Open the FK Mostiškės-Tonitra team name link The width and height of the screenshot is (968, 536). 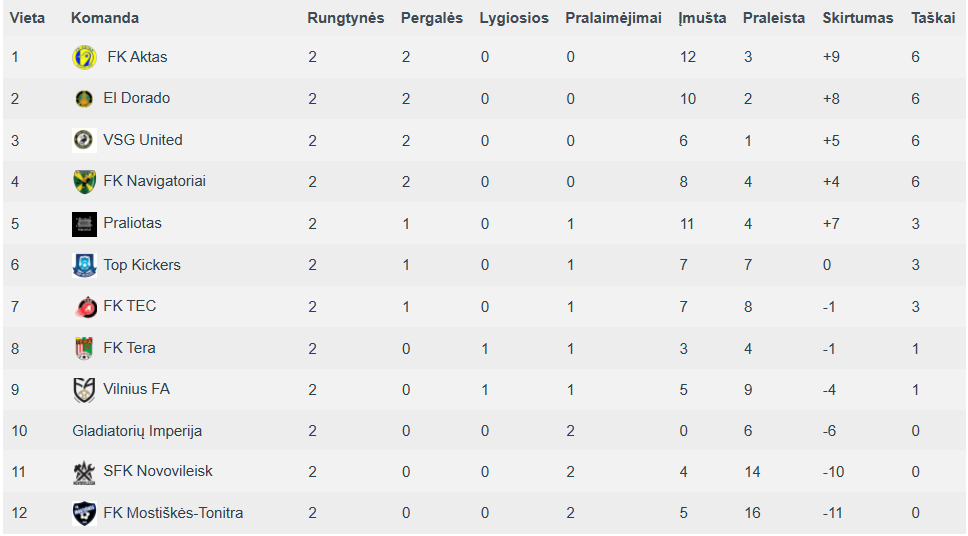pos(173,513)
